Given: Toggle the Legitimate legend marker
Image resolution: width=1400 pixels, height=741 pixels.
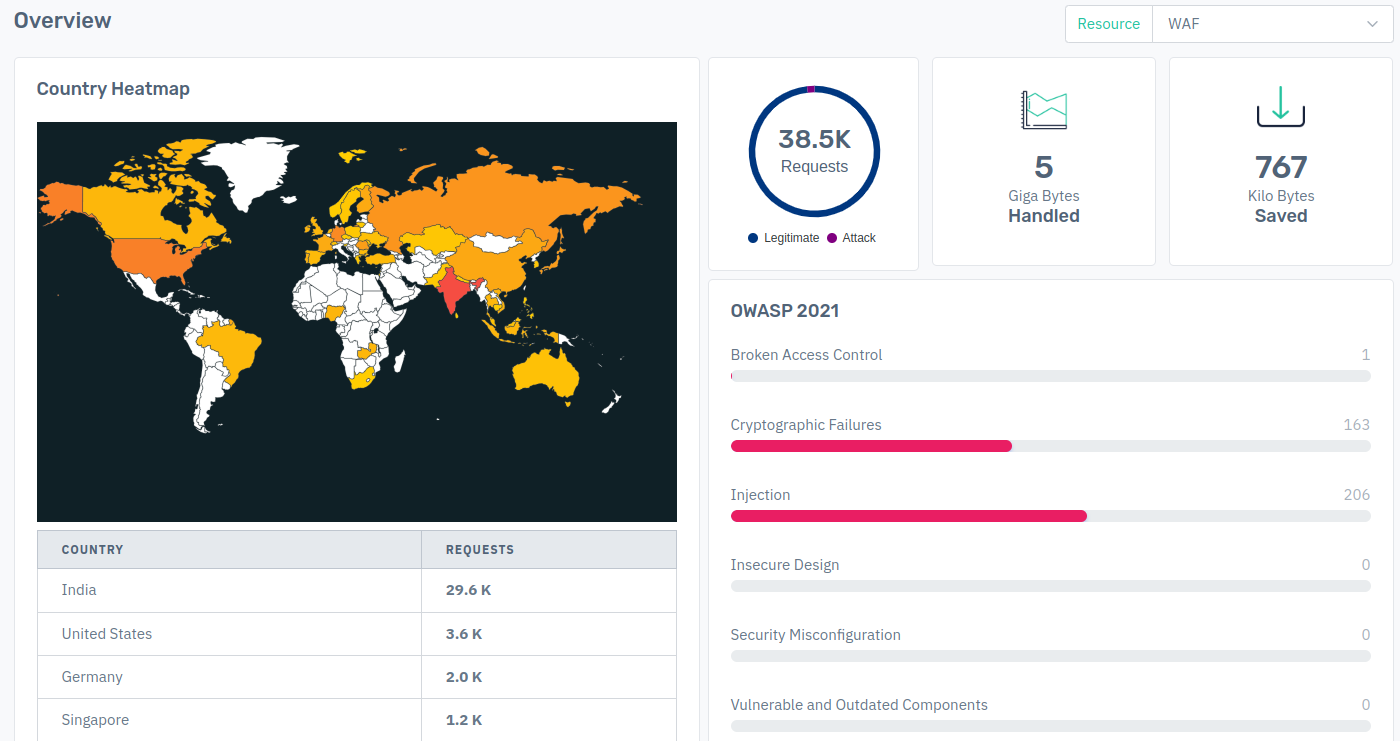Looking at the screenshot, I should point(753,238).
